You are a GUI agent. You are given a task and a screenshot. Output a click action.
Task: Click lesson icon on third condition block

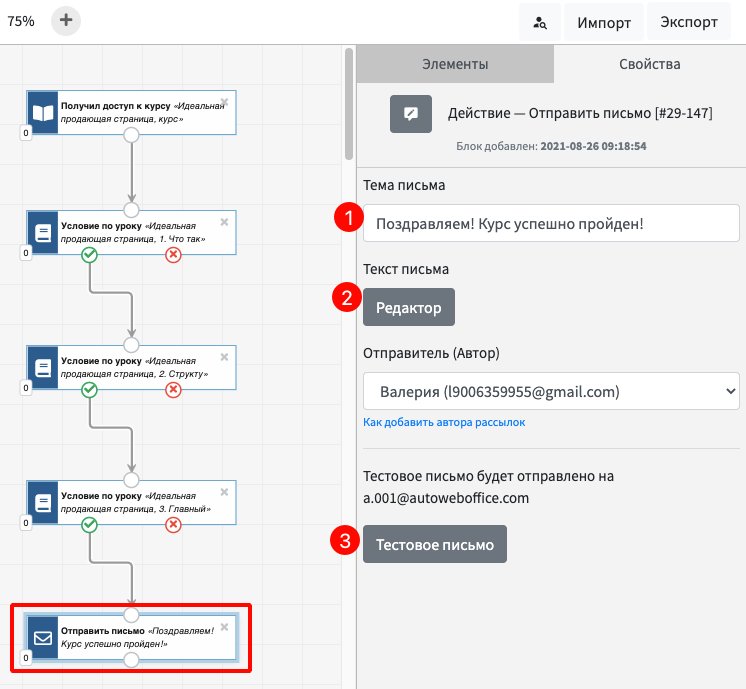43,502
